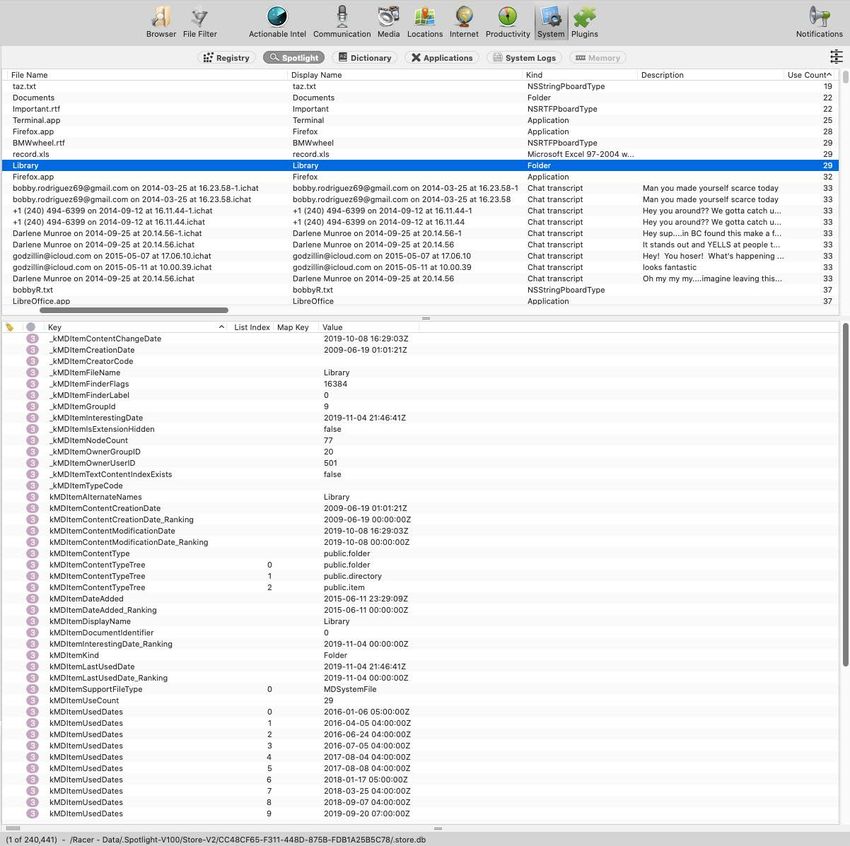
Task: Open the Browser toolbar icon
Action: 161,22
